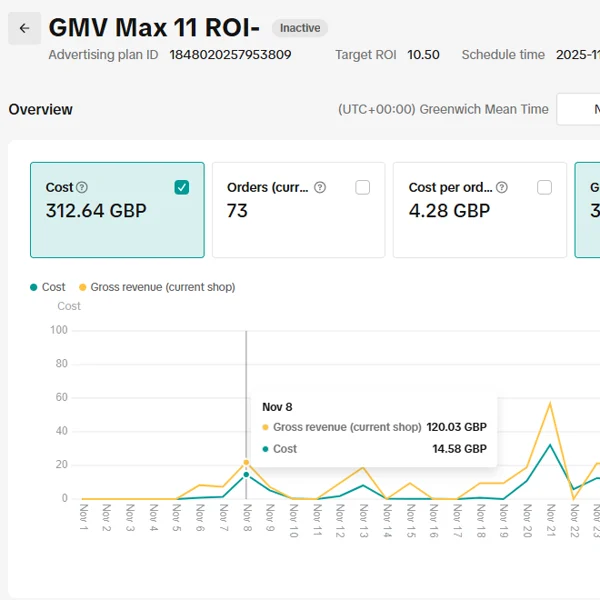This screenshot has height=600, width=600.
Task: Click the Nov 8 cost data point
Action: [x=246, y=475]
